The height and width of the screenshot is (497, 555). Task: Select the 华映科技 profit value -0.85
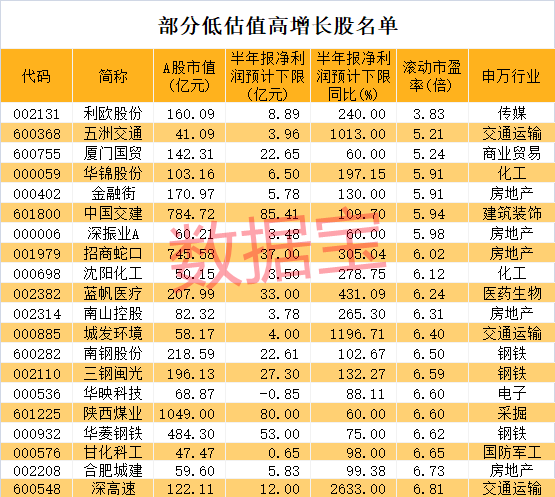click(x=279, y=394)
